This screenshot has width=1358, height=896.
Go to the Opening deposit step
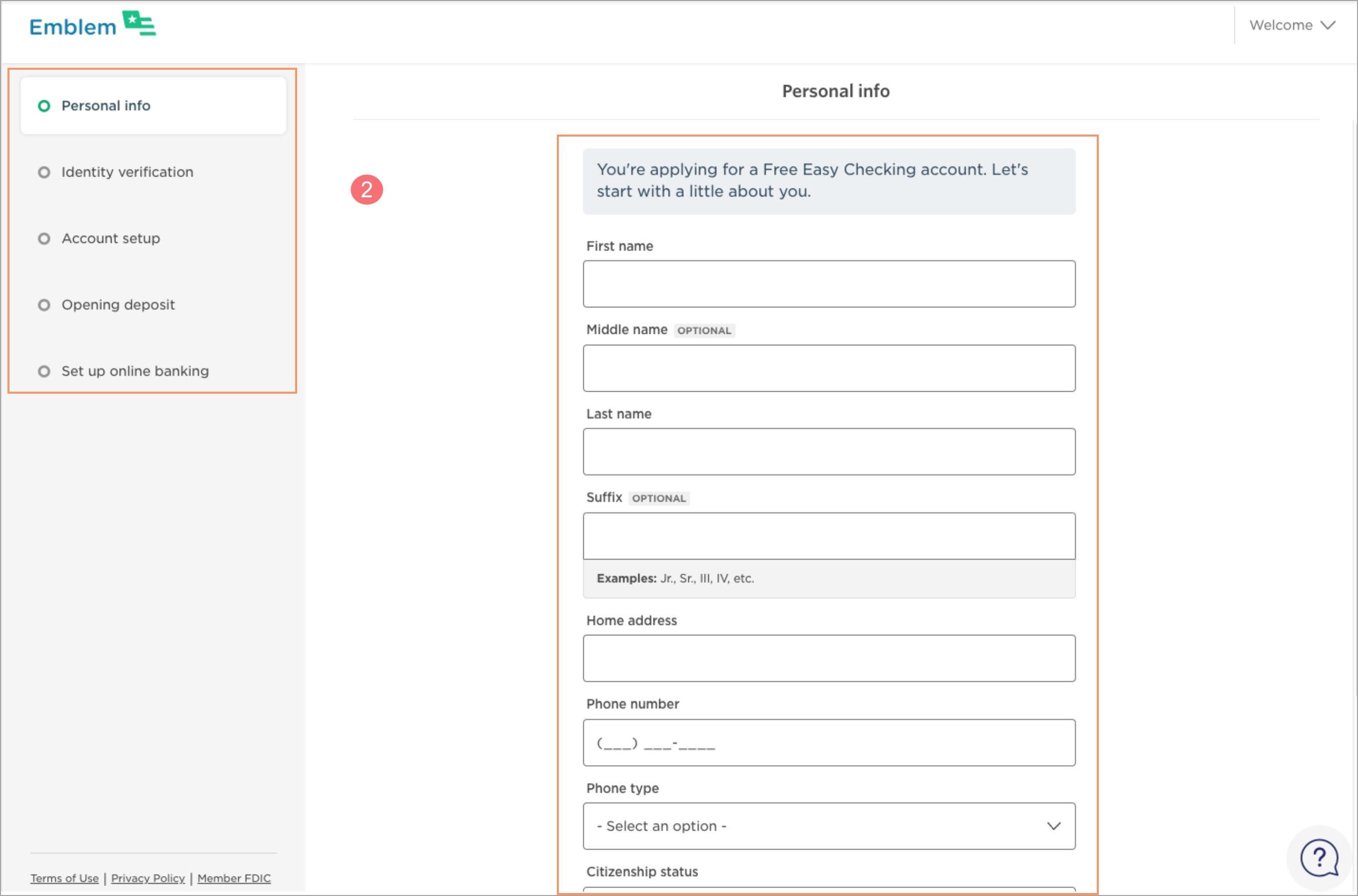coord(118,305)
